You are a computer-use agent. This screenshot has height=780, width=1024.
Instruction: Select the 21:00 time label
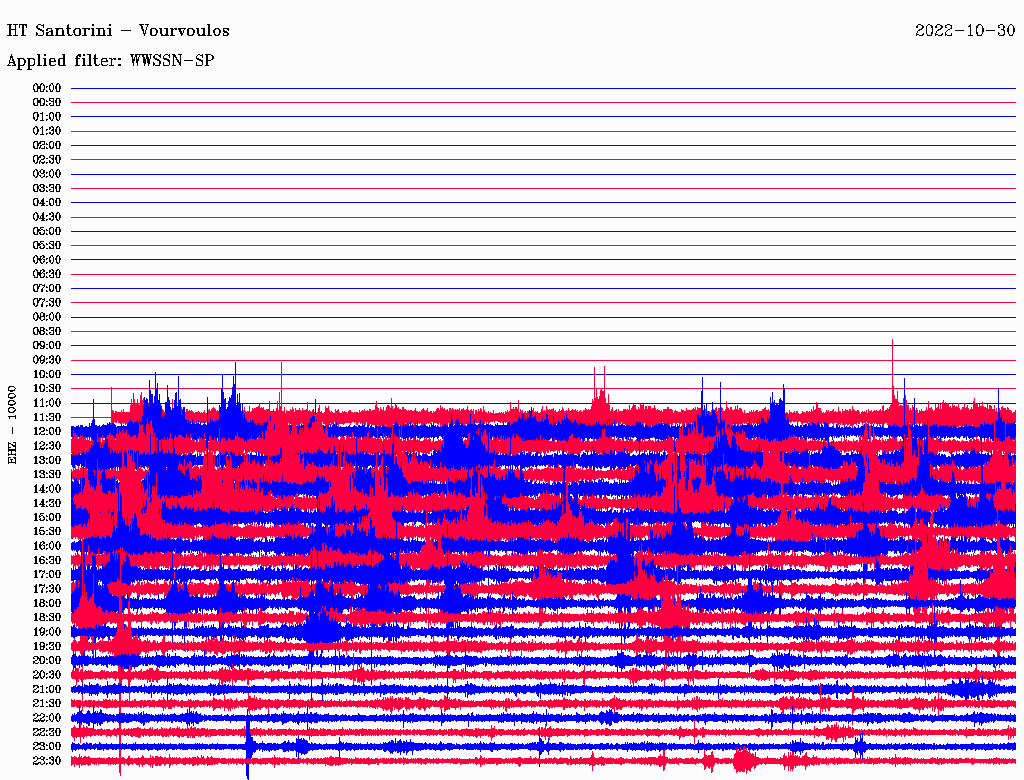[x=47, y=689]
